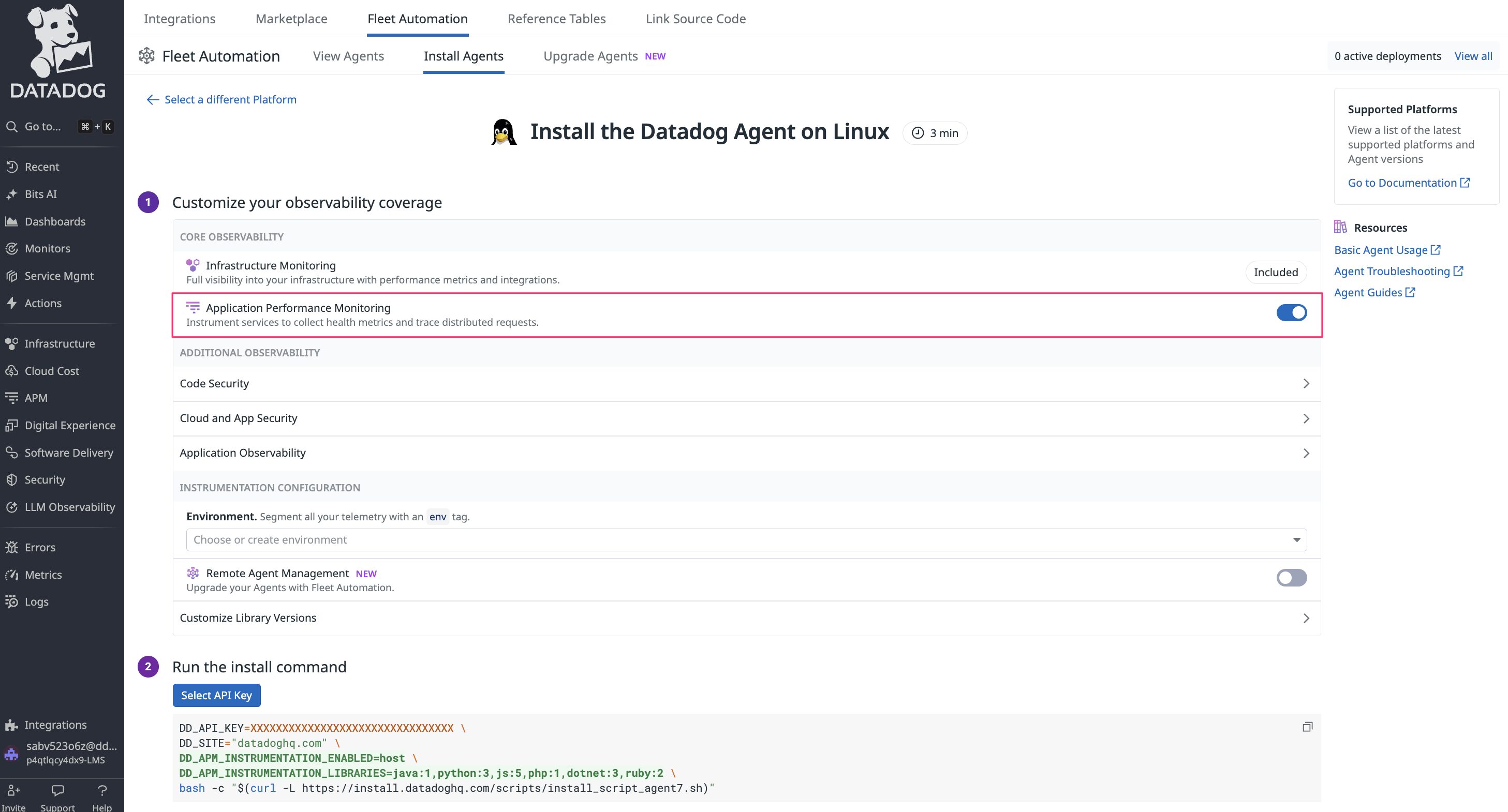Image resolution: width=1508 pixels, height=812 pixels.
Task: Open Digital Experience sidebar icon
Action: coord(12,425)
